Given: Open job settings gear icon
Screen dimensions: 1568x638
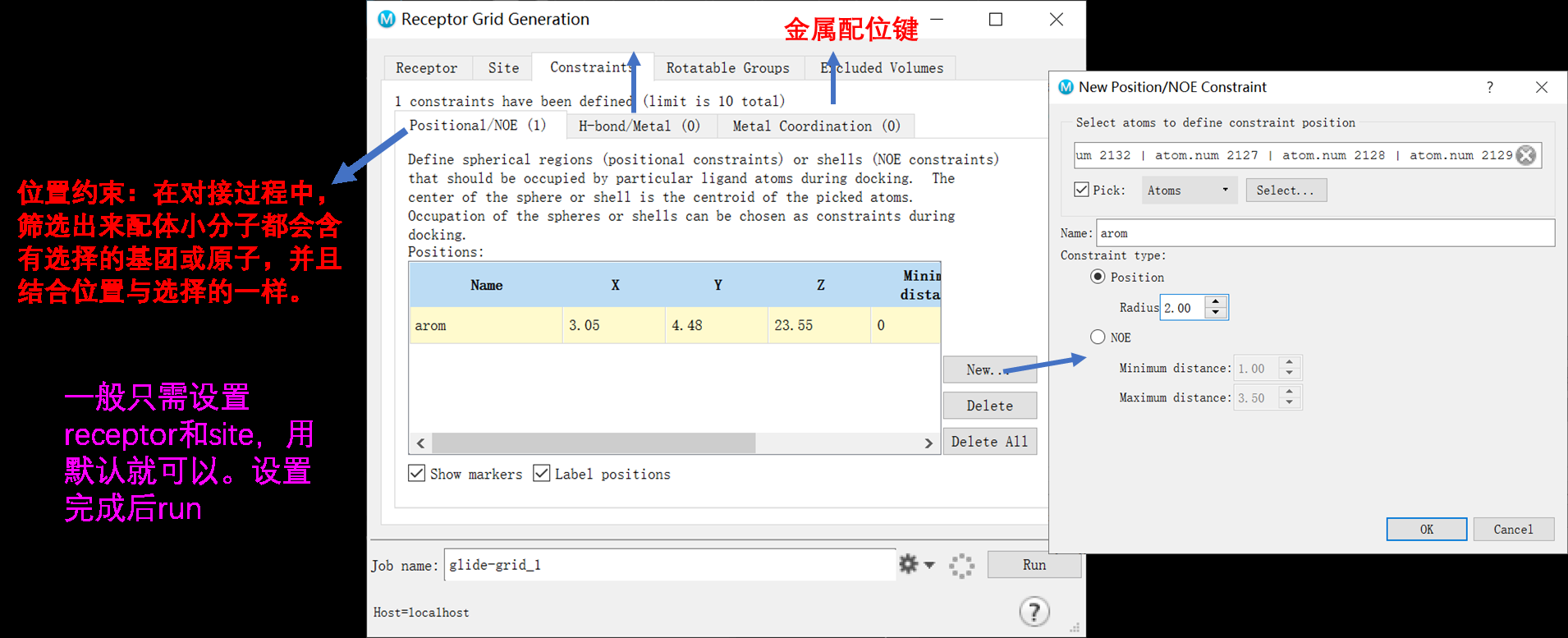Looking at the screenshot, I should pos(908,564).
